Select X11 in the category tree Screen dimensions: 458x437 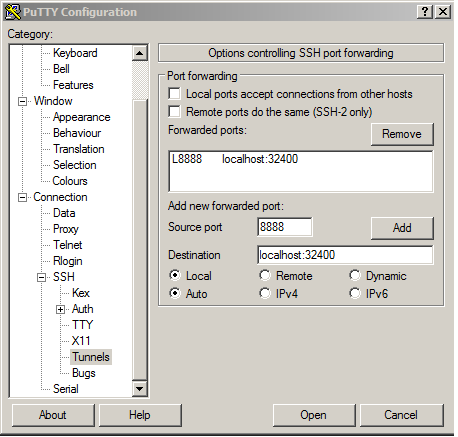(x=81, y=341)
